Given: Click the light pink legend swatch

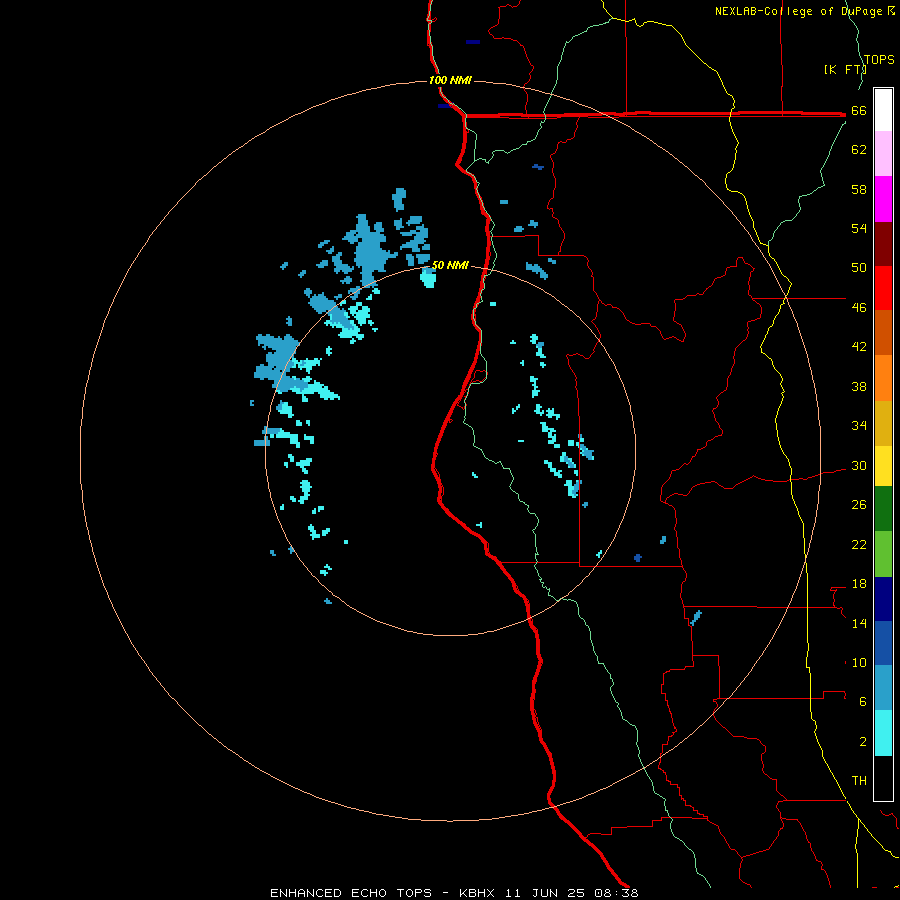Looking at the screenshot, I should 883,153.
